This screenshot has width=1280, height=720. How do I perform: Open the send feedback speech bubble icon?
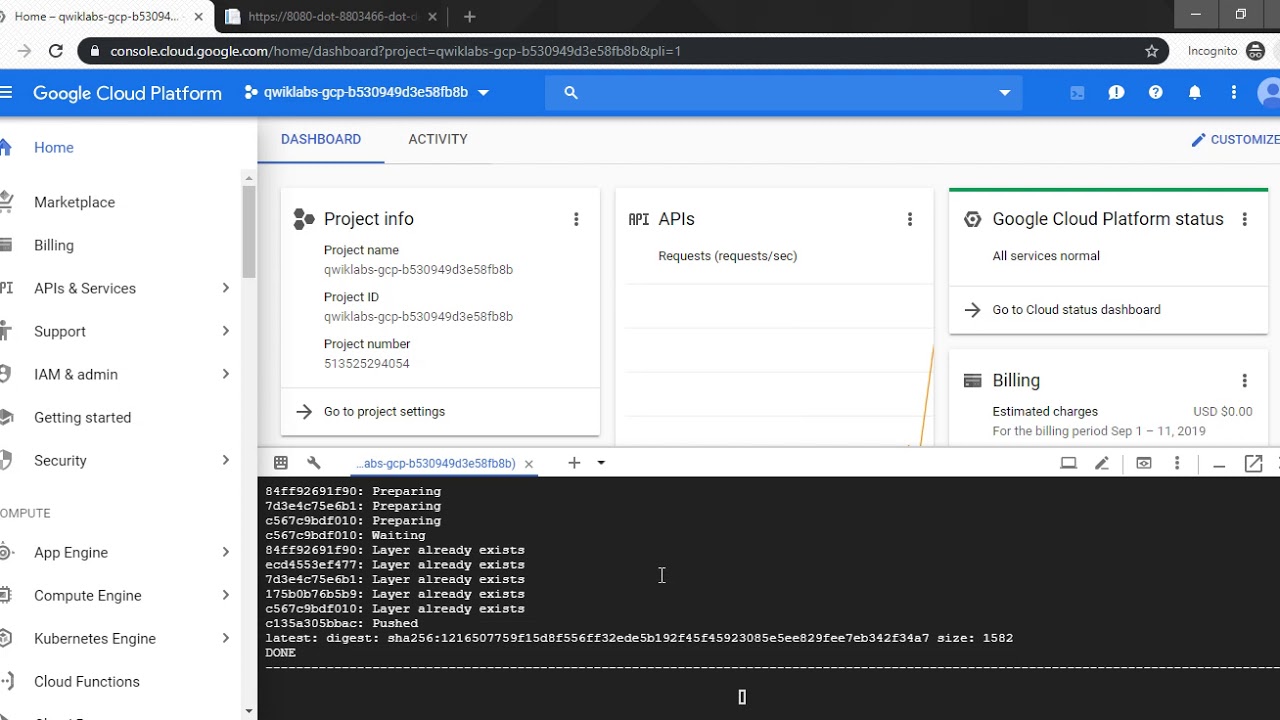(1117, 93)
